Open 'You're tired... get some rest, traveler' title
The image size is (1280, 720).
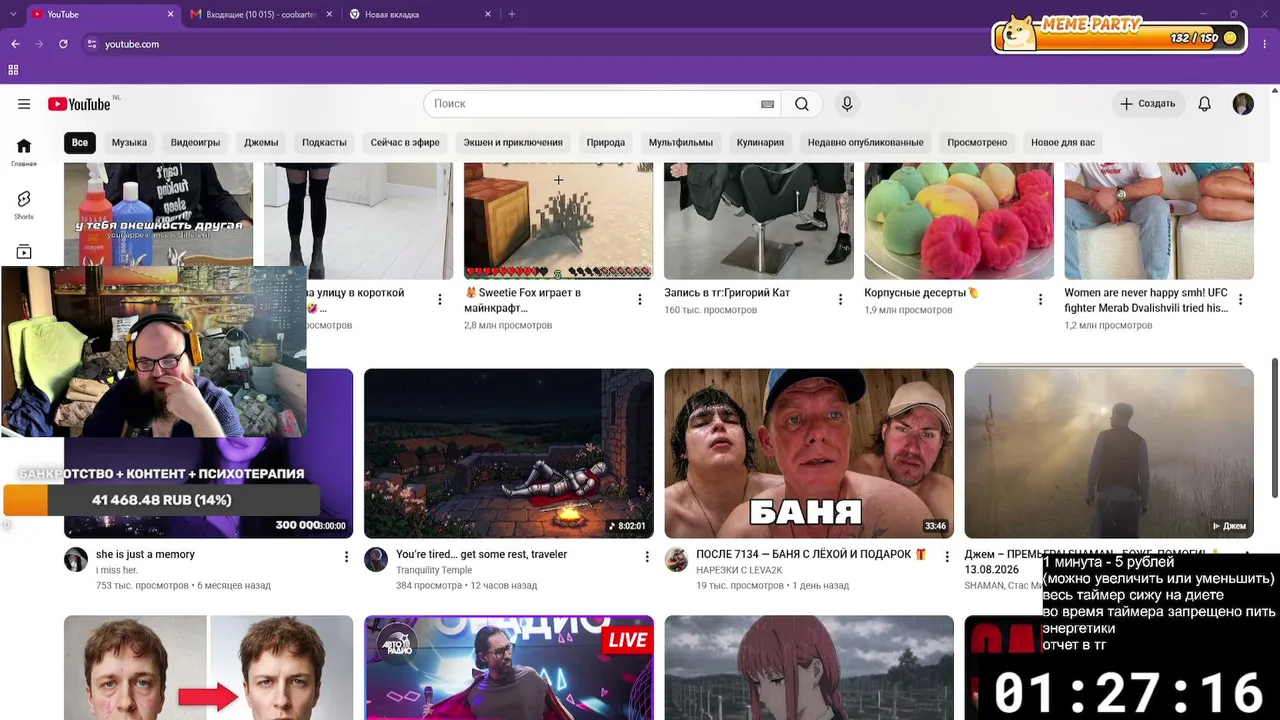coord(481,554)
